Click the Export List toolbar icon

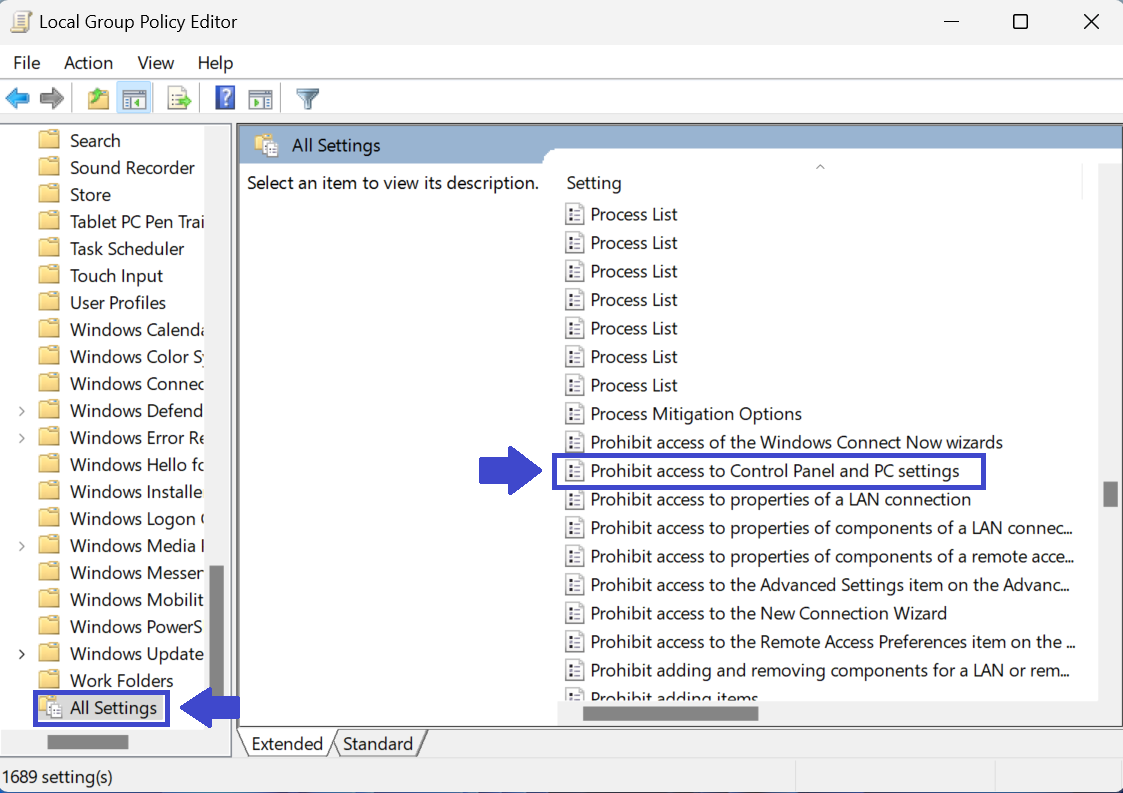[x=179, y=98]
